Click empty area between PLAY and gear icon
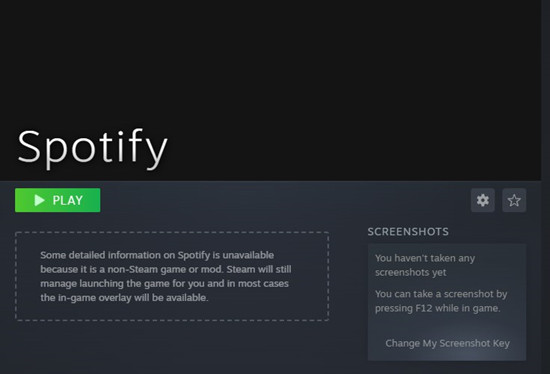The height and width of the screenshot is (374, 550). pyautogui.click(x=284, y=200)
